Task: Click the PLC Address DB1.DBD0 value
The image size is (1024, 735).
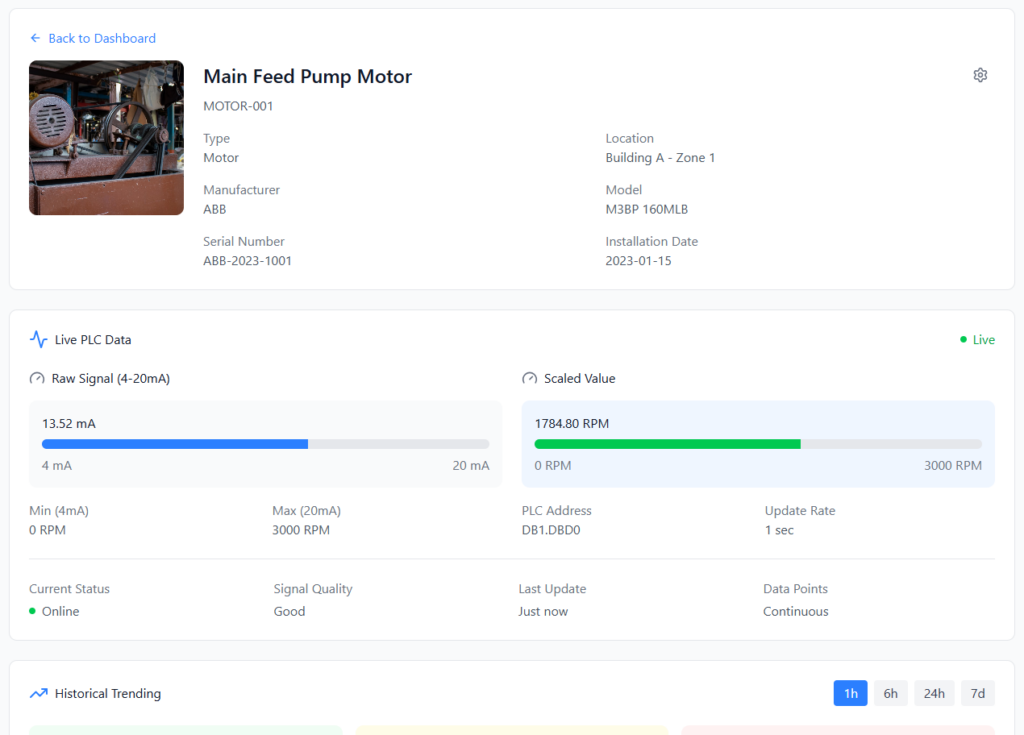Action: (550, 530)
